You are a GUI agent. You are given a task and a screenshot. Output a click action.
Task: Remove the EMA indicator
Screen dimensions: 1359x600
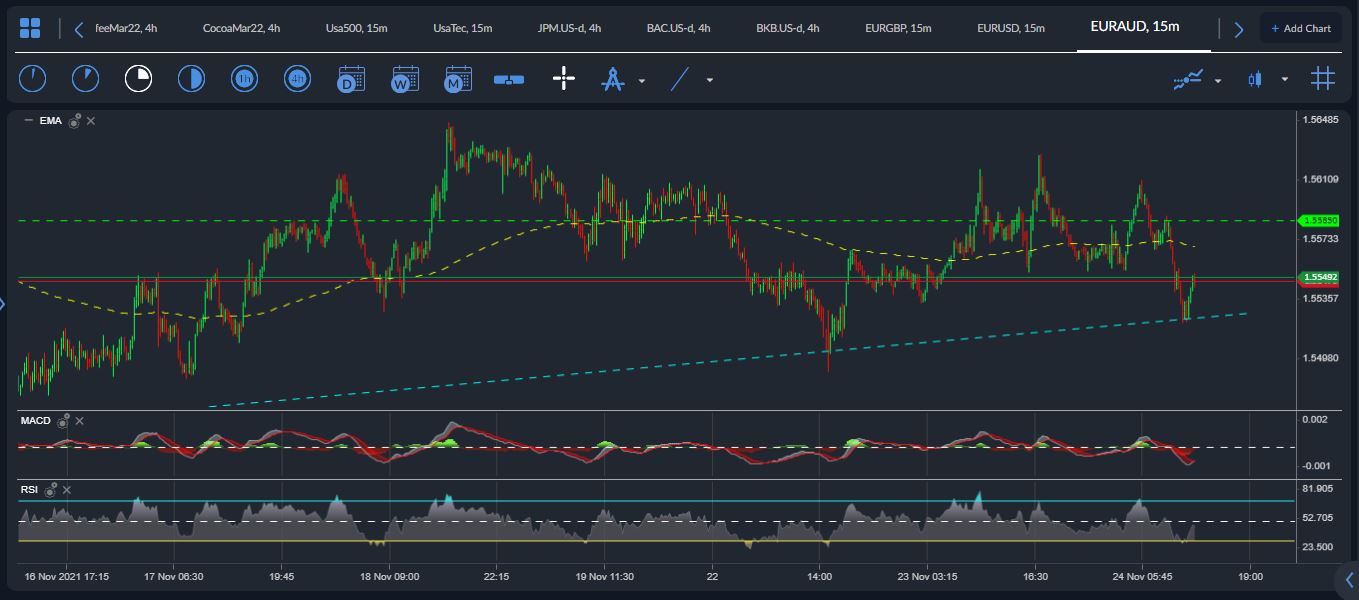pos(91,121)
